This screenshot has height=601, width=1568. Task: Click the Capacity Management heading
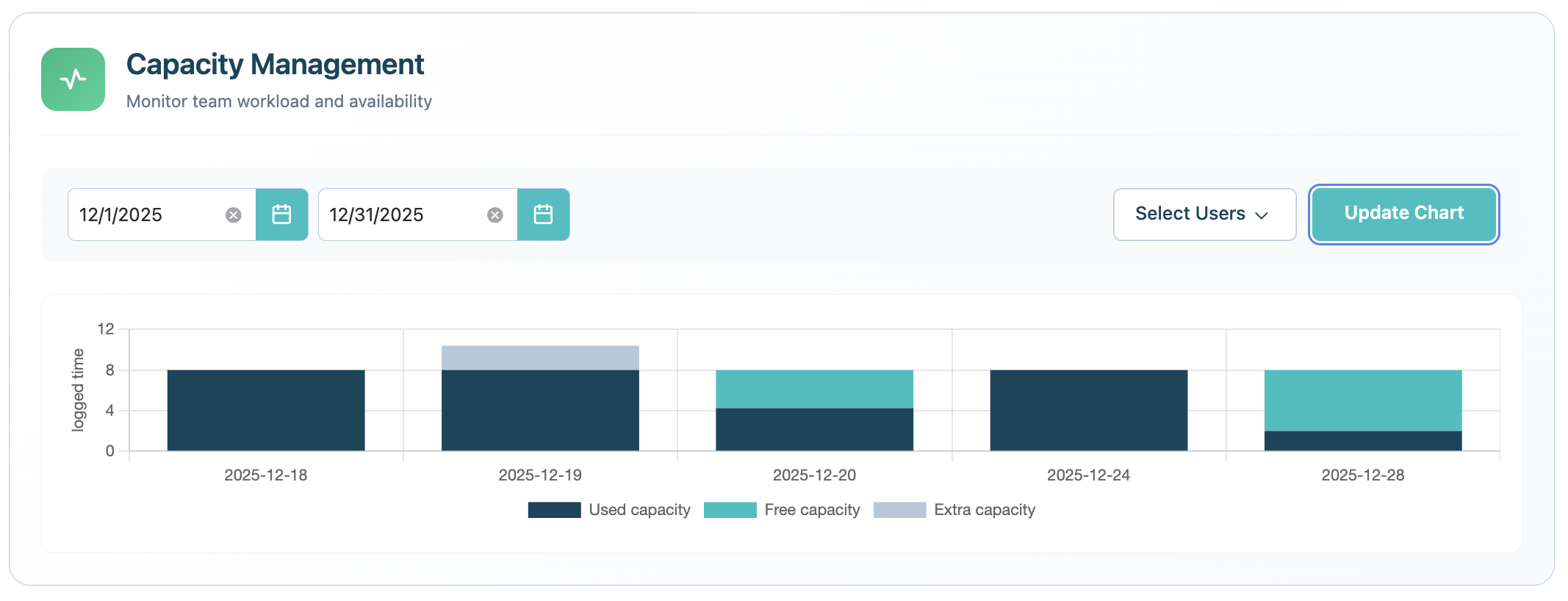tap(275, 65)
